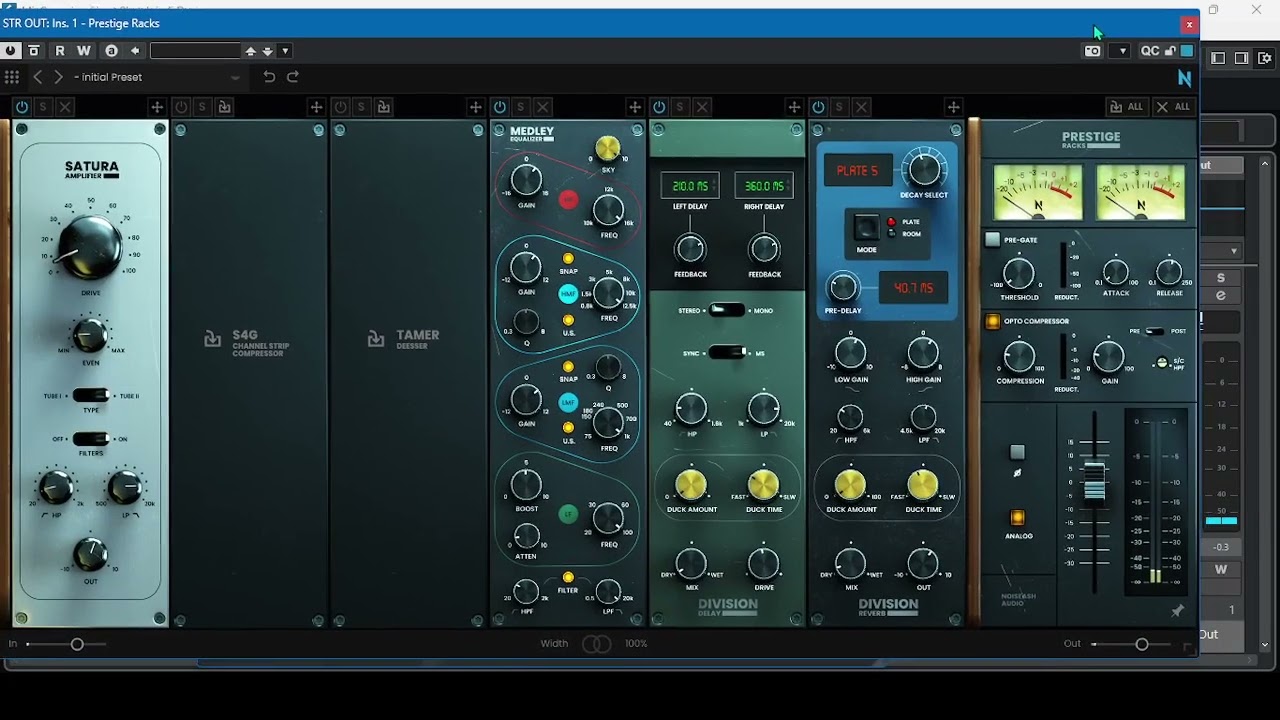The width and height of the screenshot is (1280, 720).
Task: Toggle the PRE/POST compressor switch
Action: 1154,331
